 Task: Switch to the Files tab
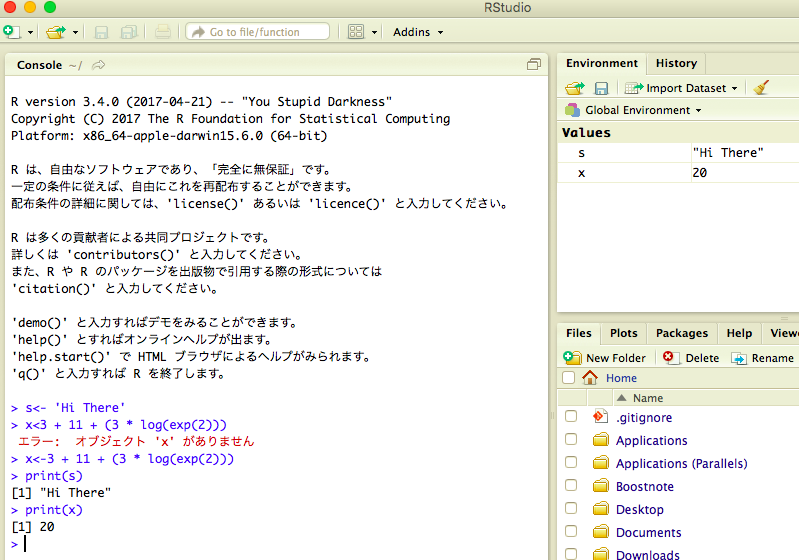point(579,333)
